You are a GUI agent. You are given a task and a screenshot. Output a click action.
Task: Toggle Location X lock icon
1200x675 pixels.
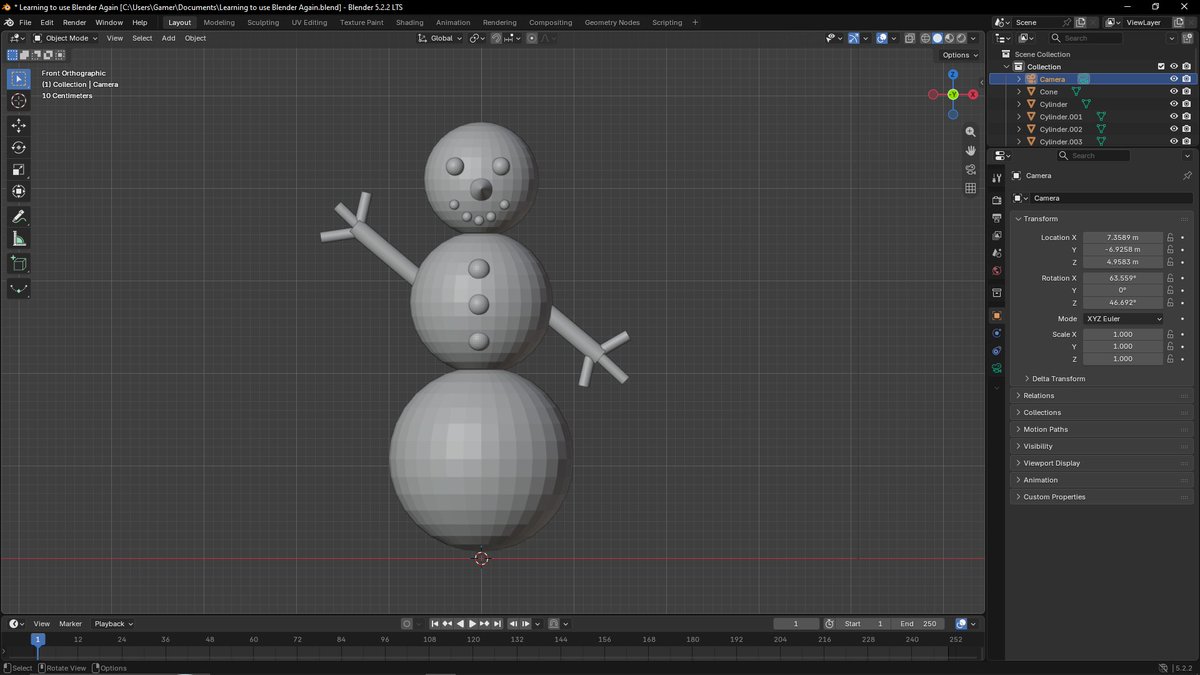tap(1169, 238)
